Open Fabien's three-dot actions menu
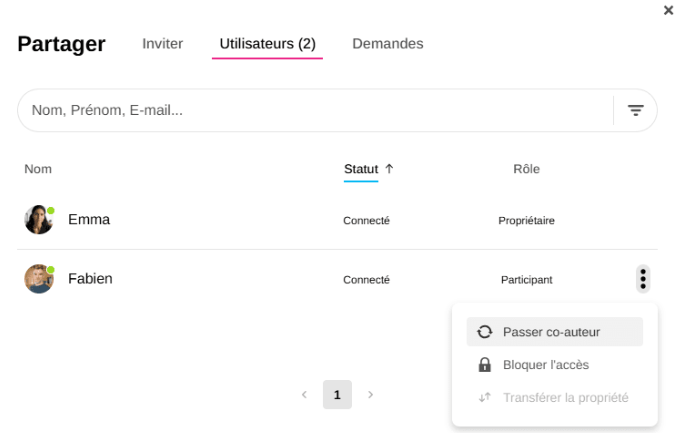Image resolution: width=676 pixels, height=434 pixels. pyautogui.click(x=643, y=279)
